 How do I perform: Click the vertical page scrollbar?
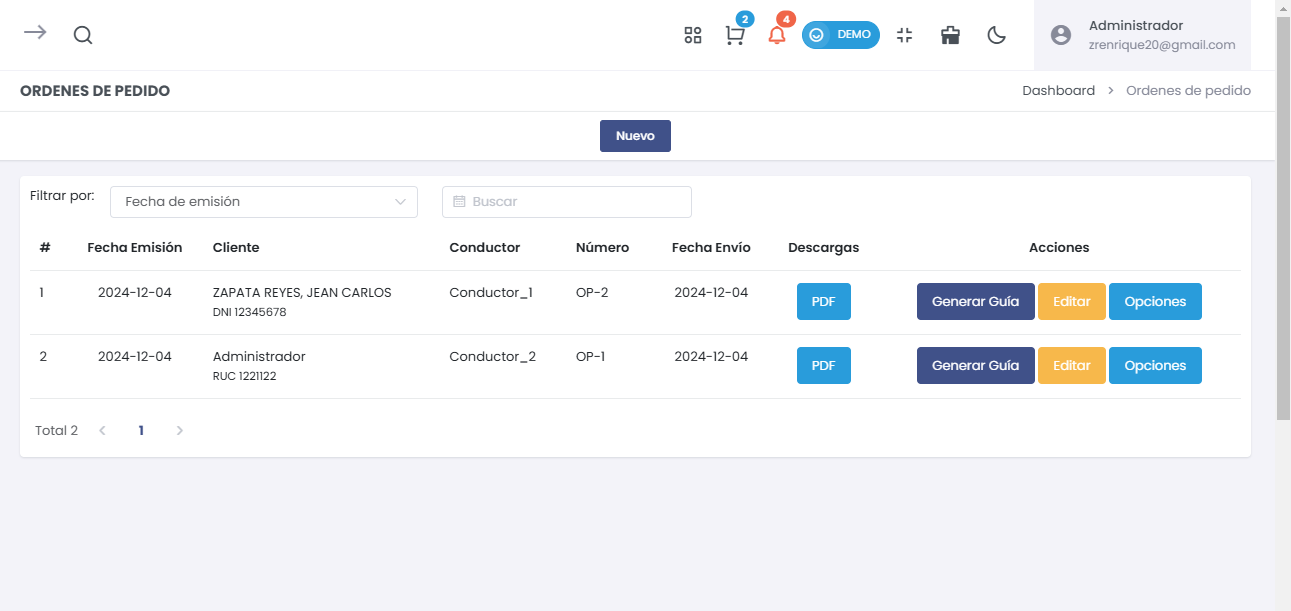click(x=1283, y=250)
